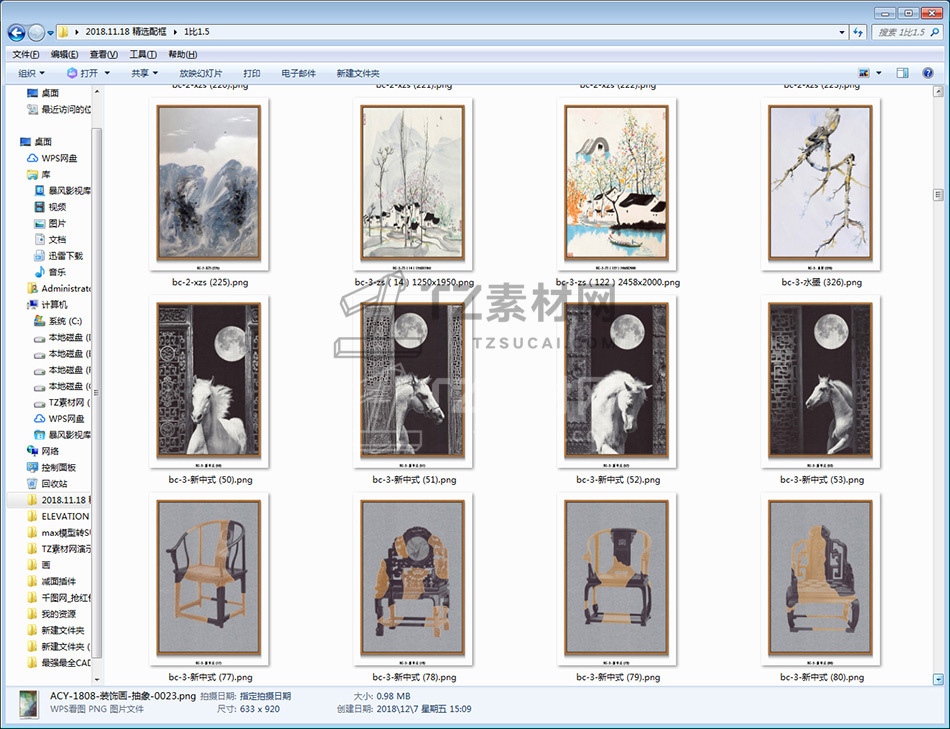This screenshot has width=950, height=729.
Task: Click the refresh icon beside address bar
Action: point(857,32)
